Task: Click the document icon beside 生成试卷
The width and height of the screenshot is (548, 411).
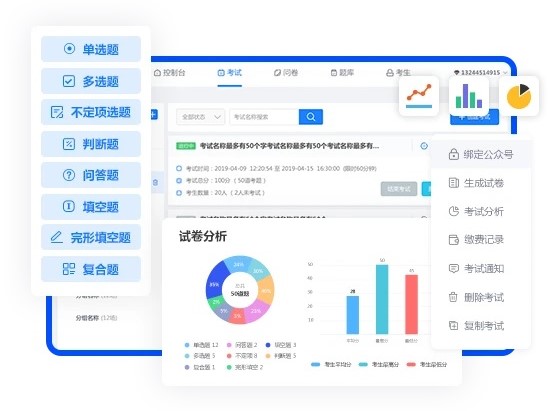Action: coord(453,183)
